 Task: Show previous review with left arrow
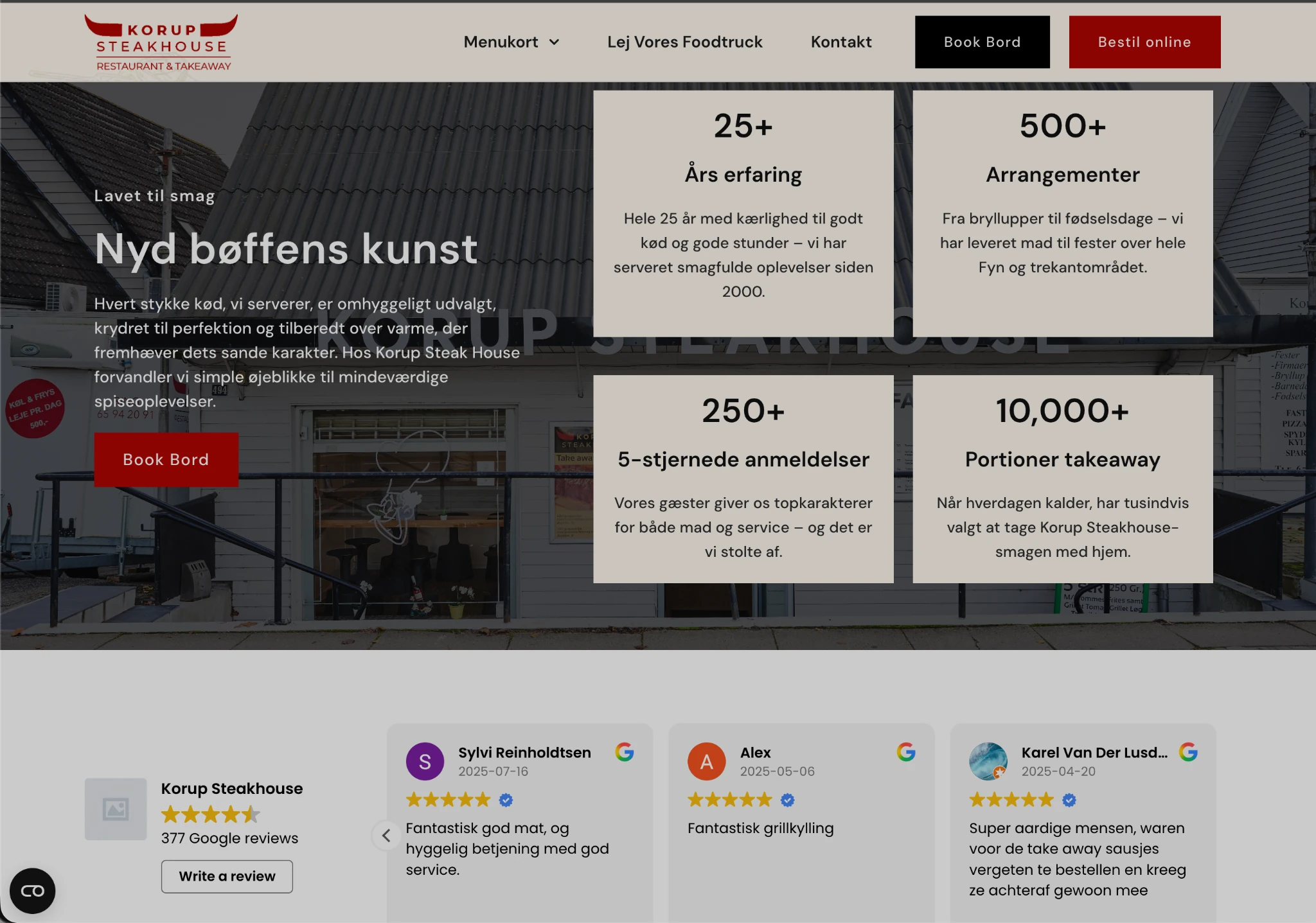click(386, 835)
